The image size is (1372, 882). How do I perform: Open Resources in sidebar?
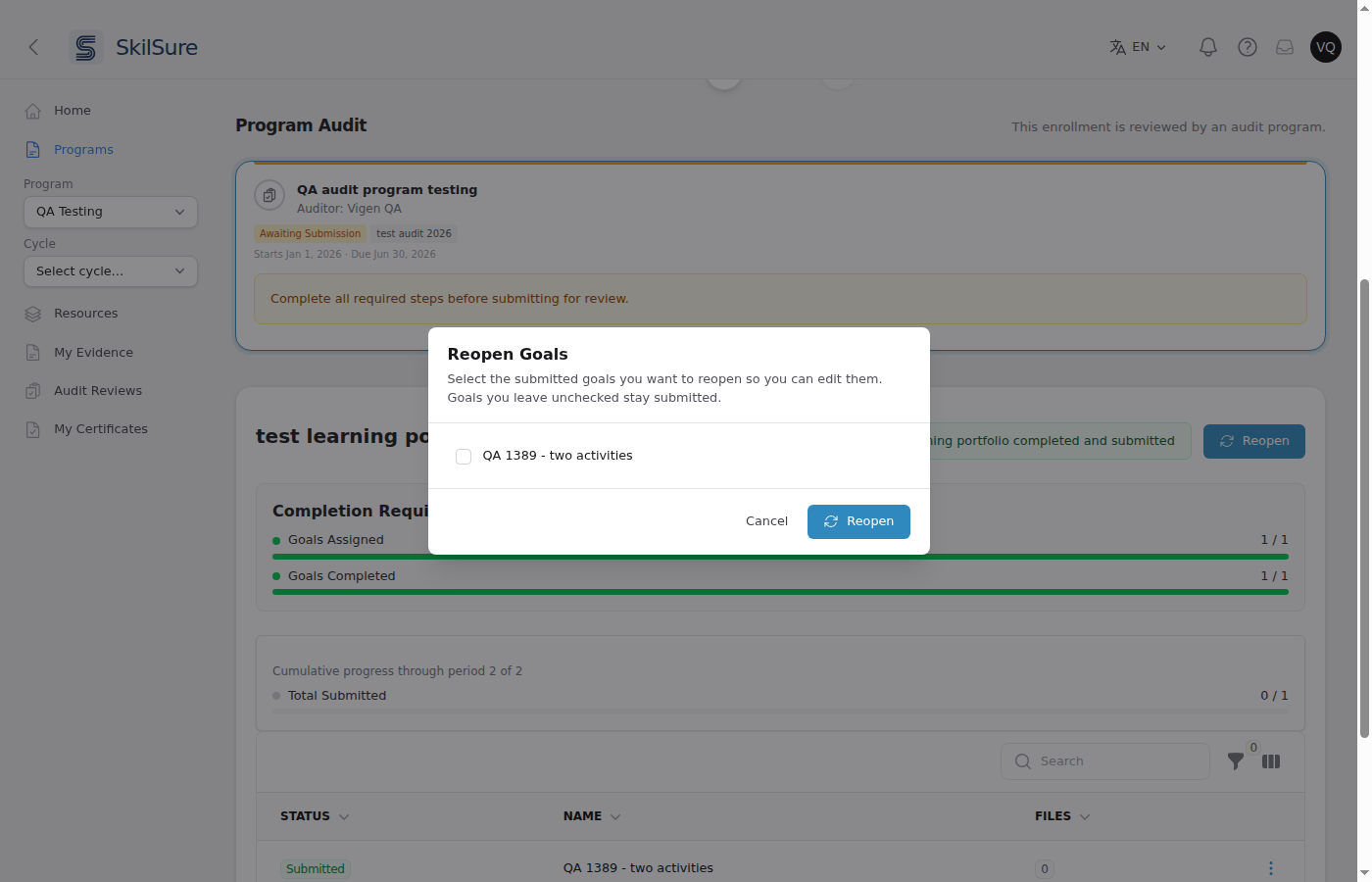point(86,314)
